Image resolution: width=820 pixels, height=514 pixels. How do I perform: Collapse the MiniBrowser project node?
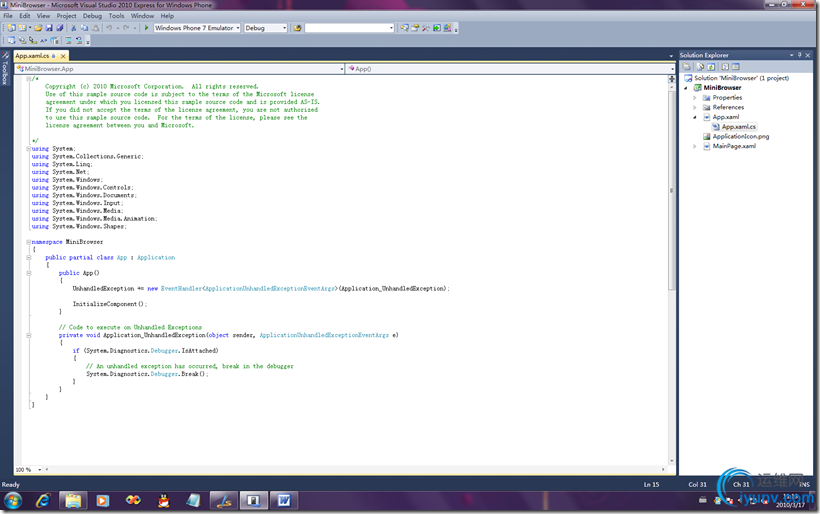click(686, 88)
